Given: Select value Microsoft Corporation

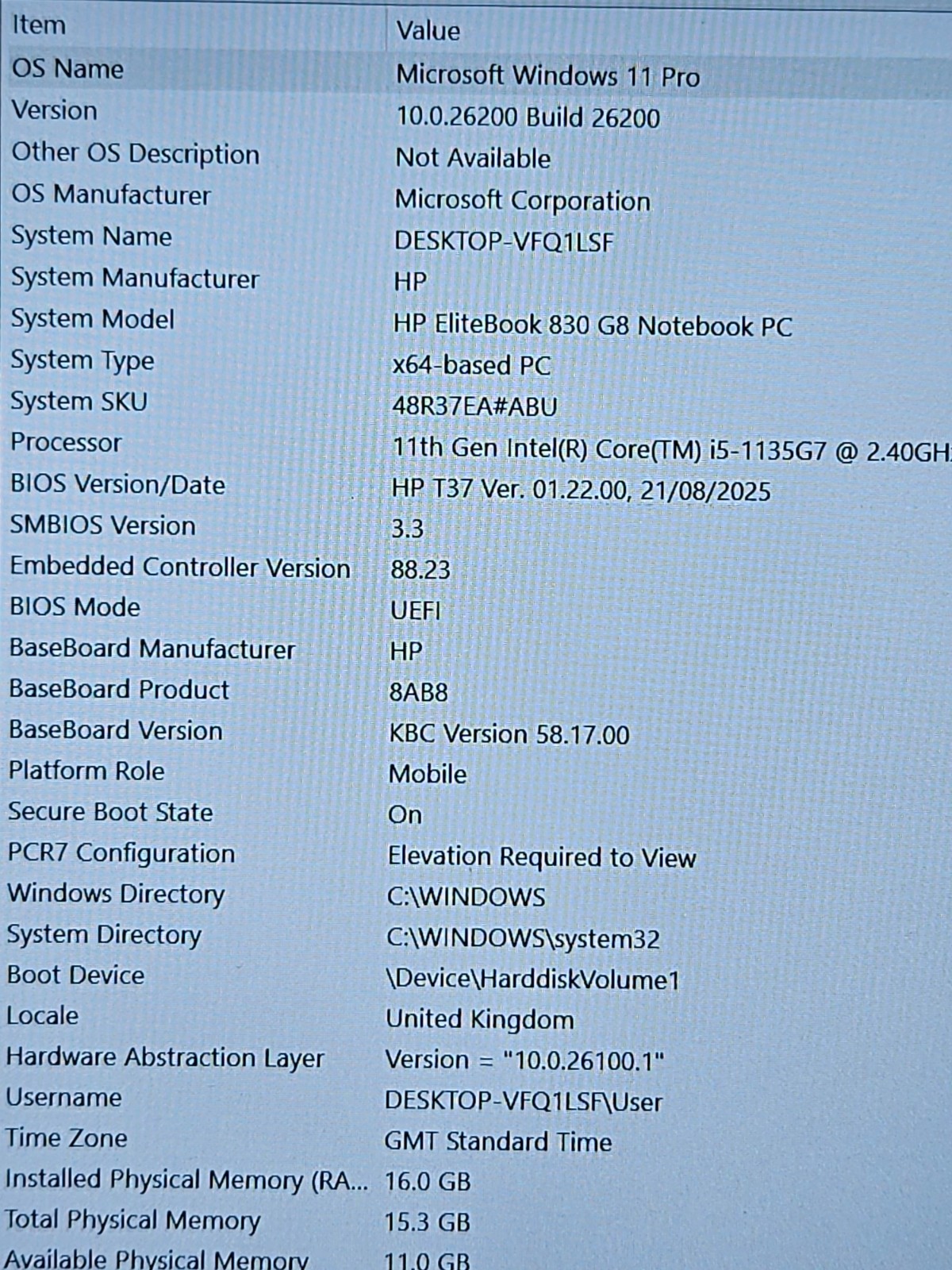Looking at the screenshot, I should 522,200.
